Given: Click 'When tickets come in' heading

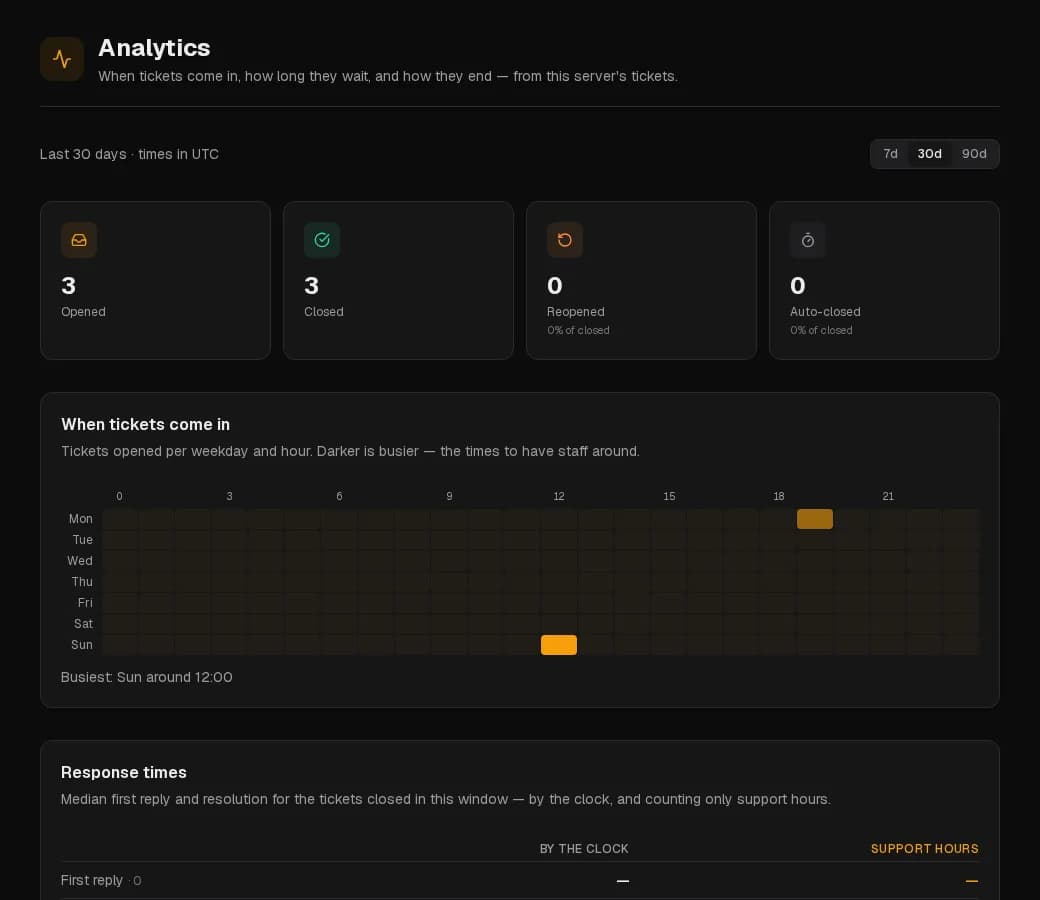Looking at the screenshot, I should pos(145,424).
